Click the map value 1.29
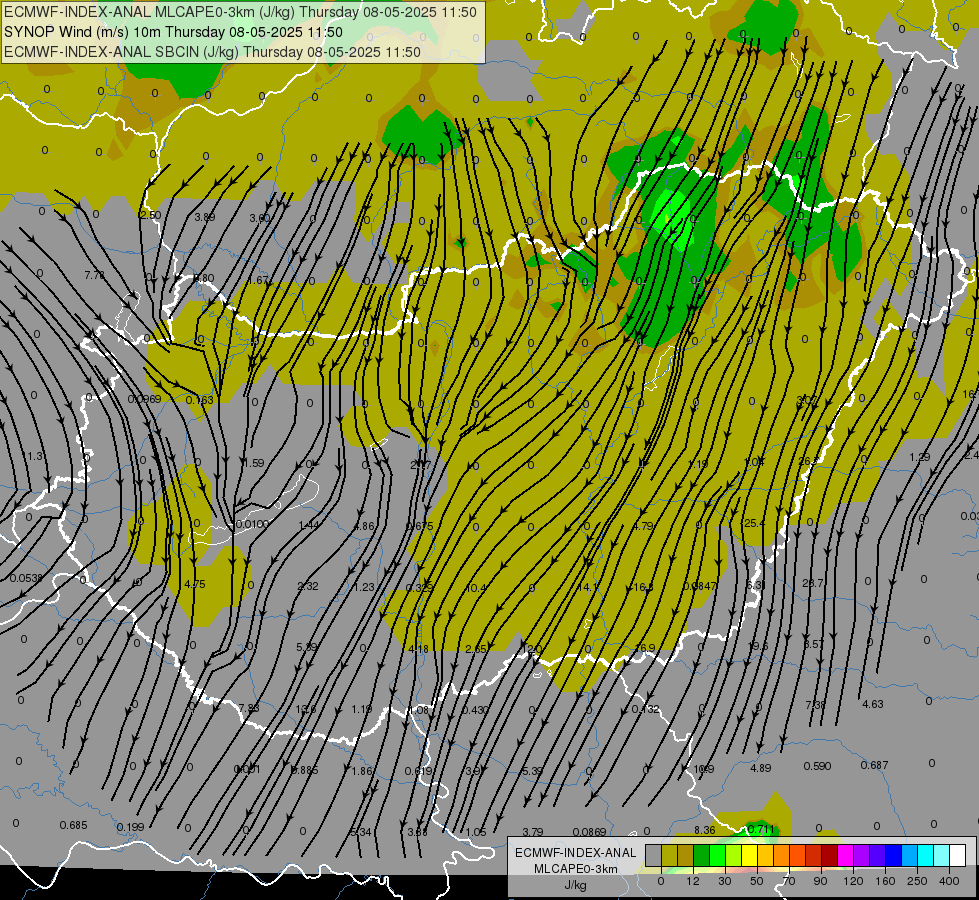 (x=920, y=457)
